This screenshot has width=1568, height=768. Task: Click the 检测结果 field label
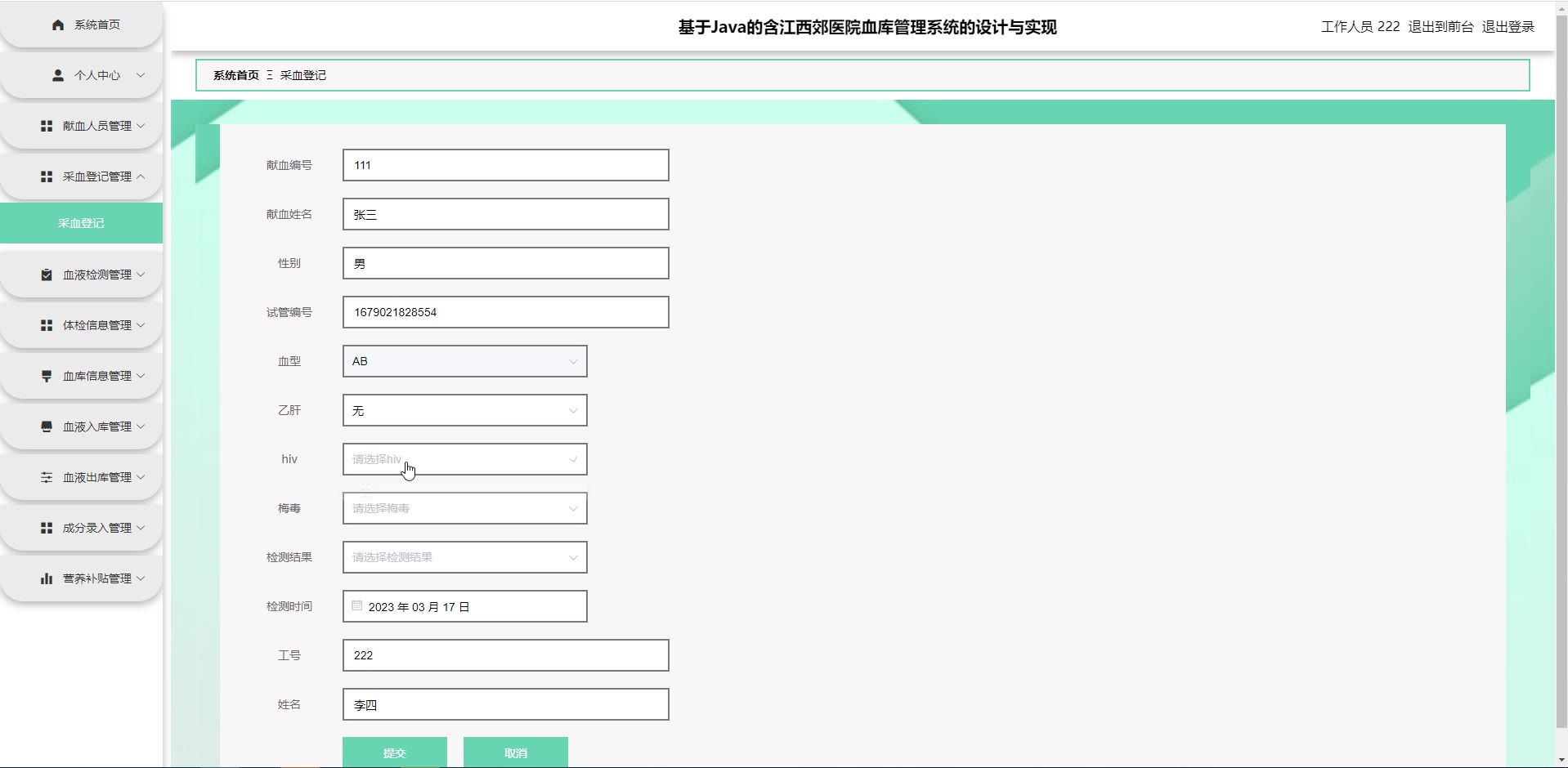pyautogui.click(x=289, y=557)
